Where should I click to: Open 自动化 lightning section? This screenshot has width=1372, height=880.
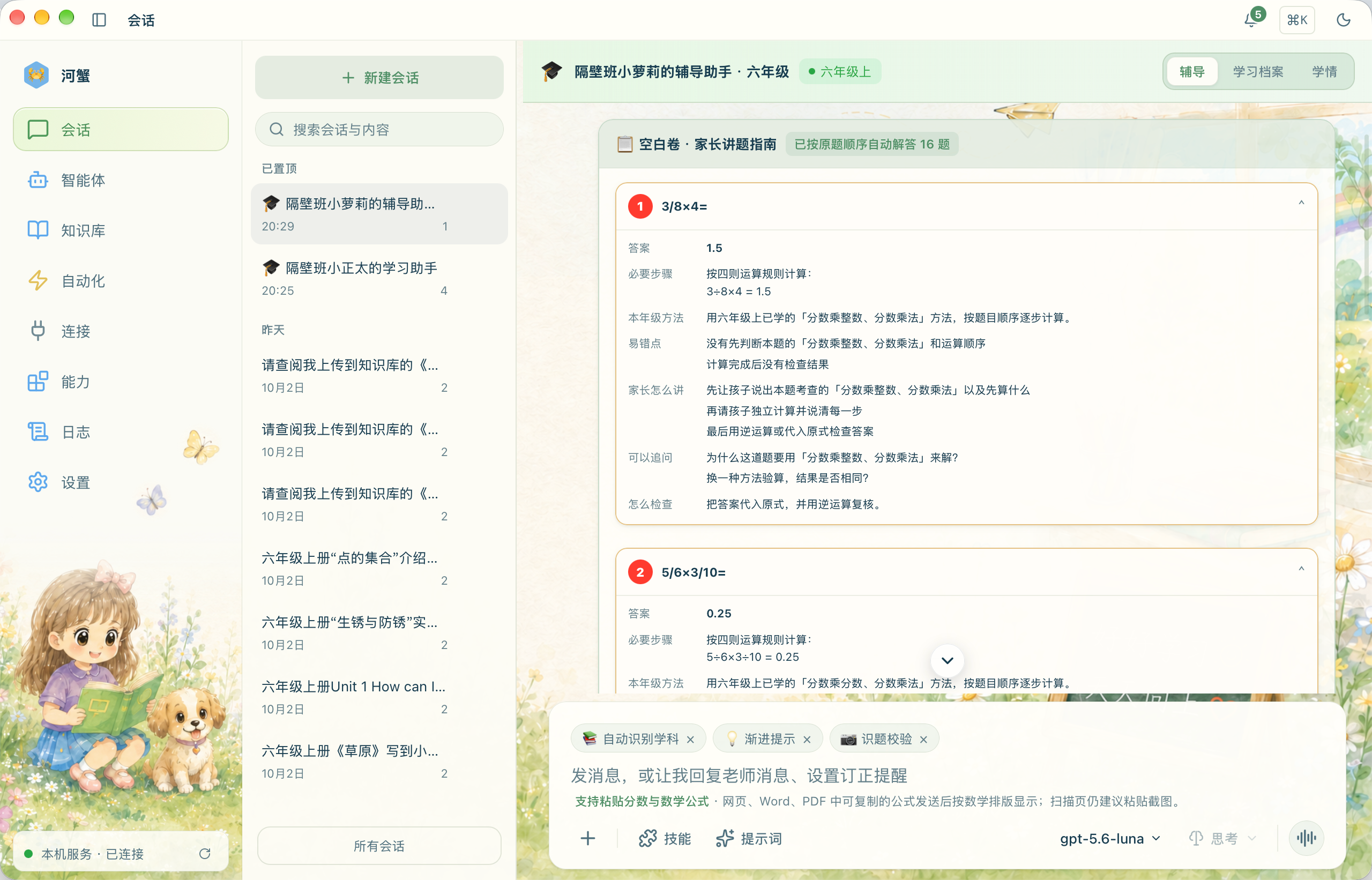click(121, 281)
